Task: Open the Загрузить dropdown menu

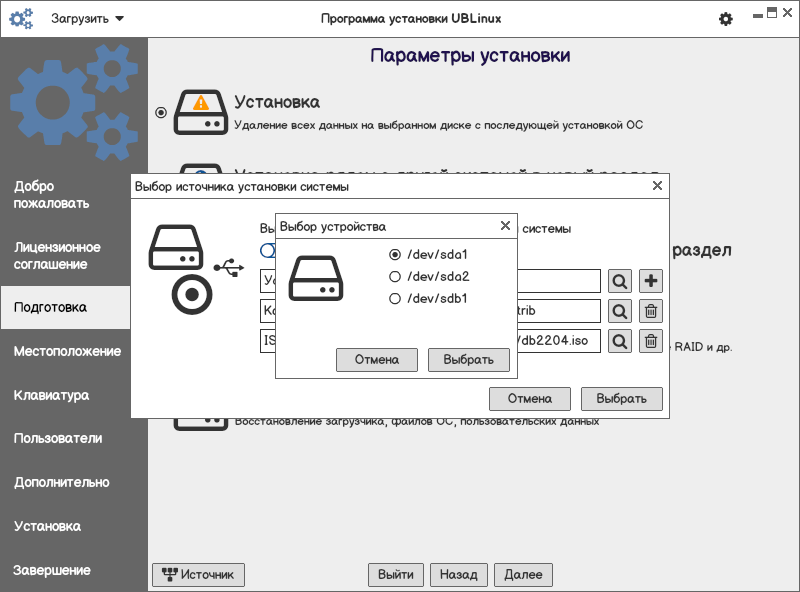Action: point(87,19)
